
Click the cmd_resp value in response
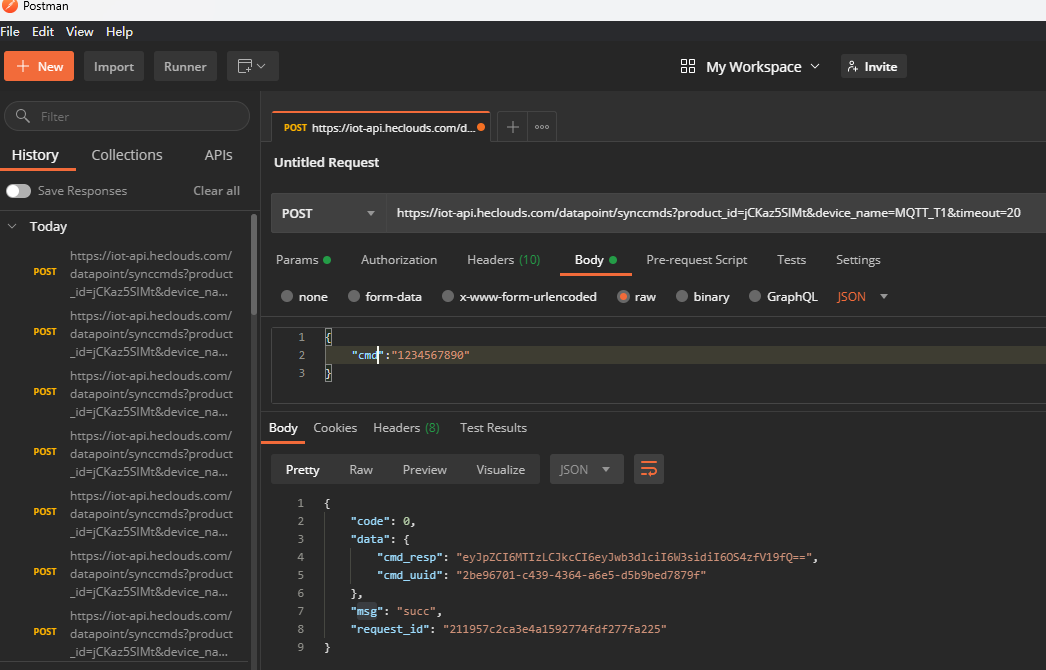point(634,557)
